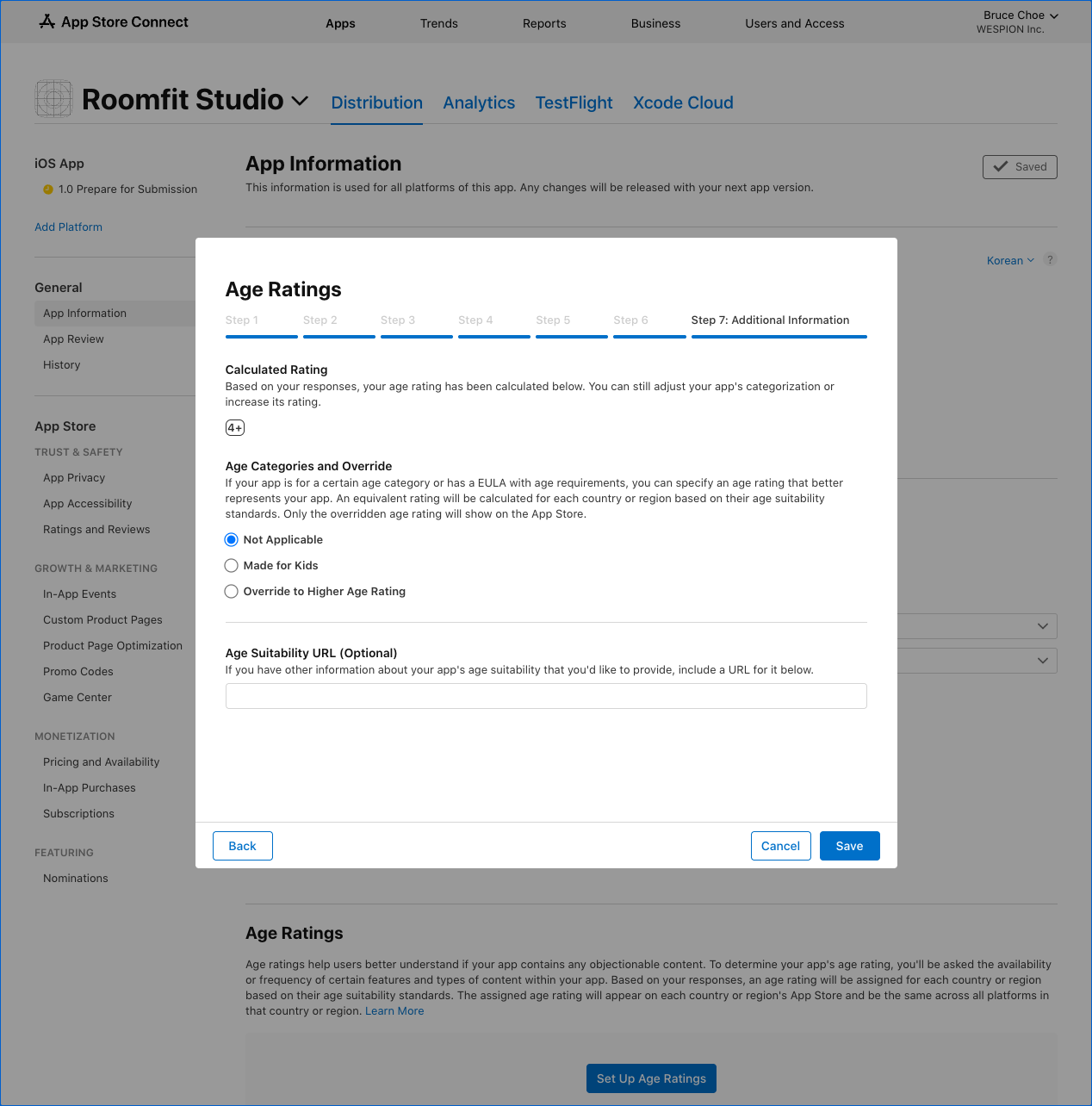Click the yellow Prepare for Submission status icon
Viewport: 1092px width, 1106px height.
(48, 190)
